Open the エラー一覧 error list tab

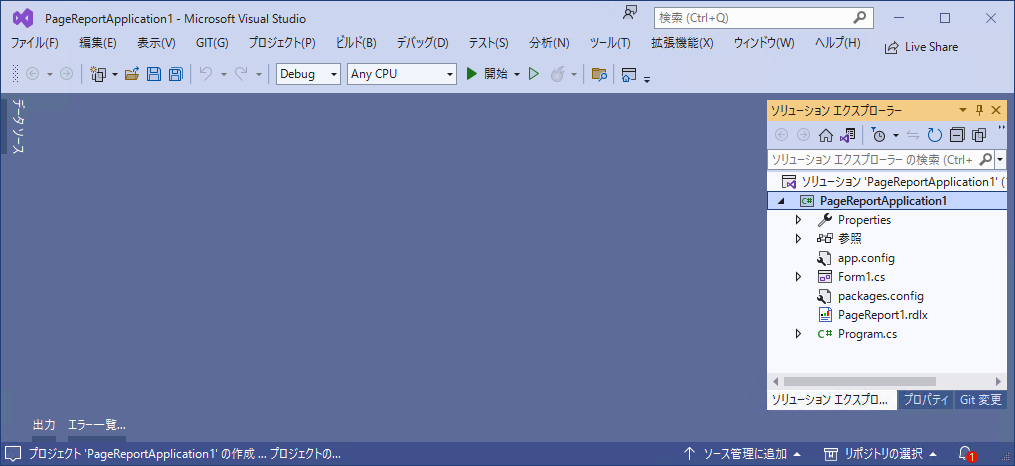coord(96,425)
